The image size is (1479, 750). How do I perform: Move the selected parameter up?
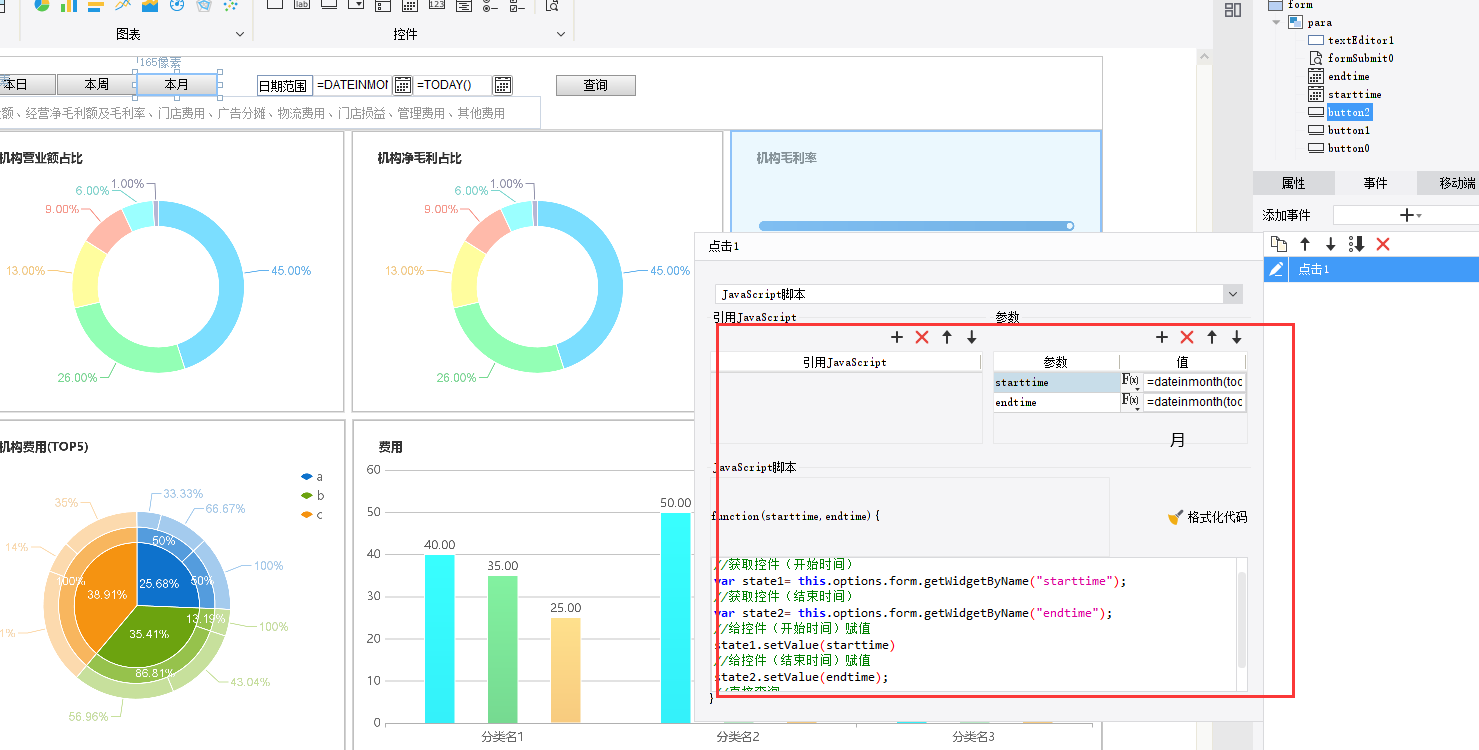[1212, 338]
